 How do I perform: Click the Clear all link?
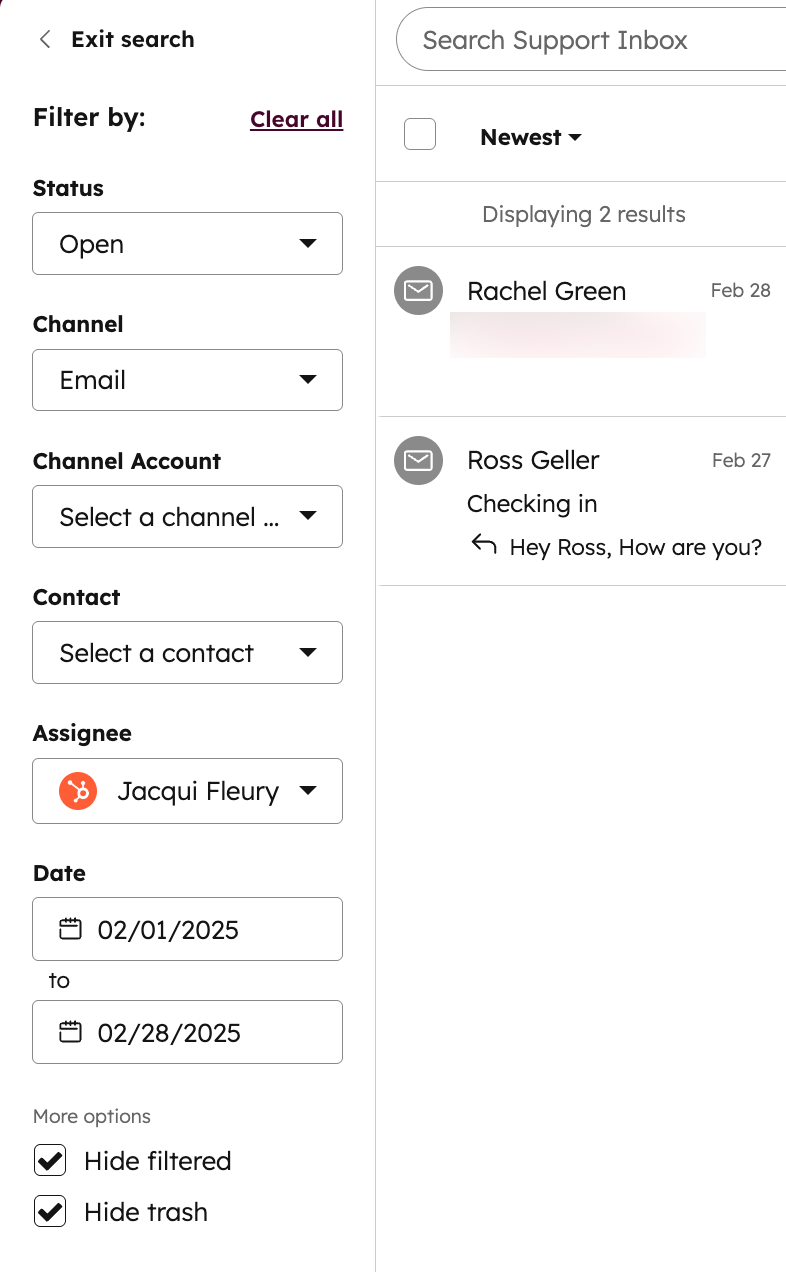296,119
